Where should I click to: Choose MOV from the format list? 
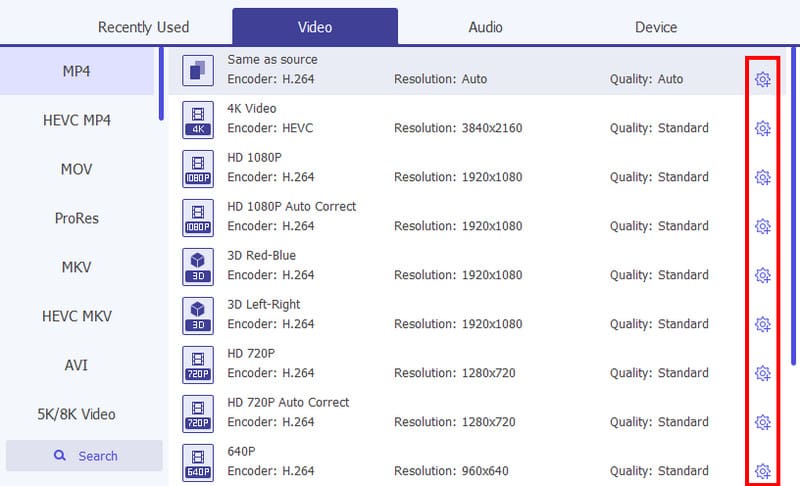[x=77, y=169]
